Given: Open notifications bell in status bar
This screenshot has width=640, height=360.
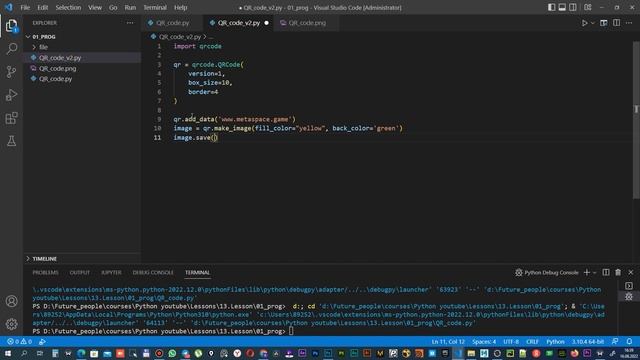Looking at the screenshot, I should tap(629, 342).
